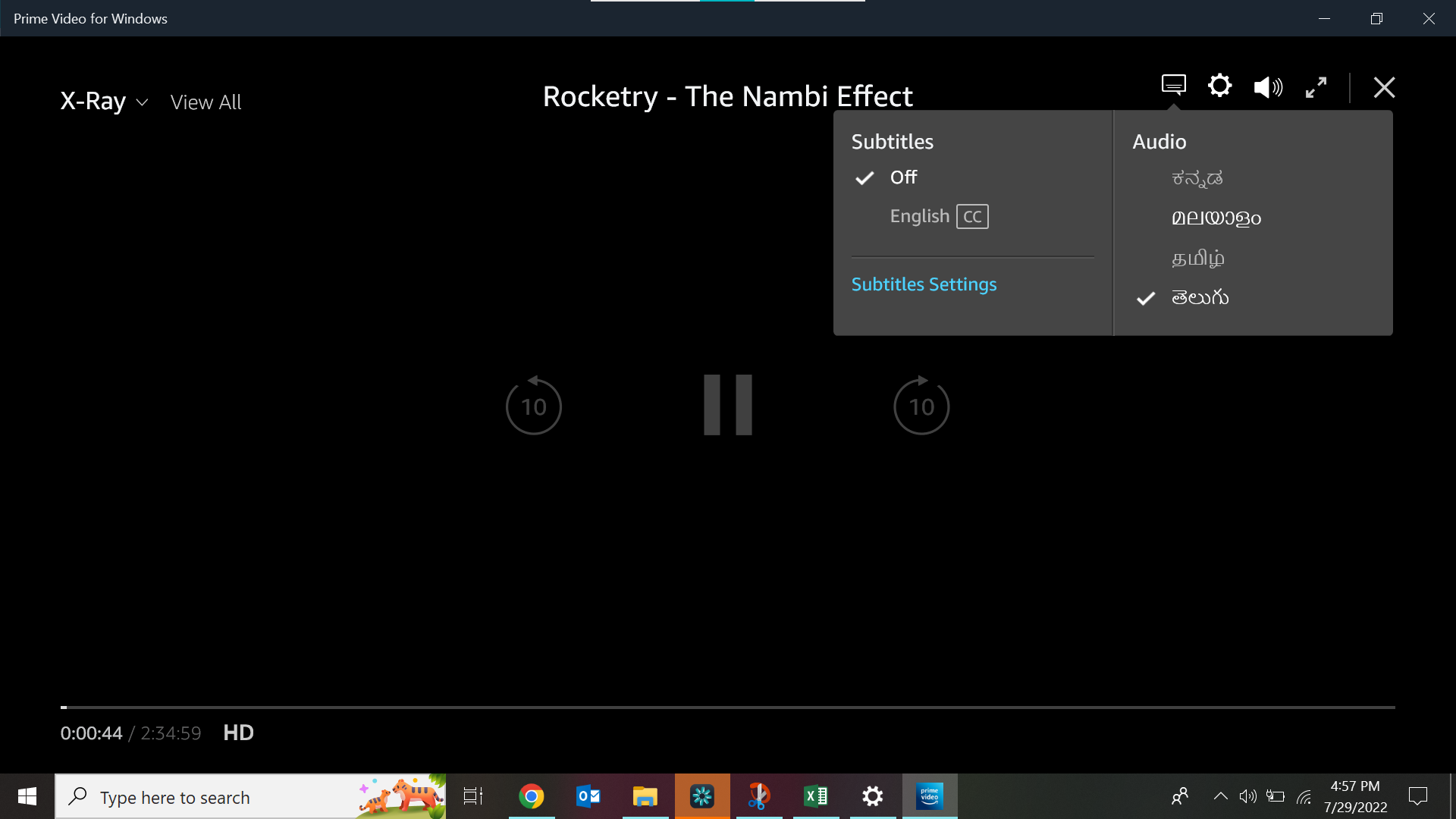Choose Malayalam (മലയാളം) audio track
Screen dimensions: 1456x819
click(x=1216, y=218)
